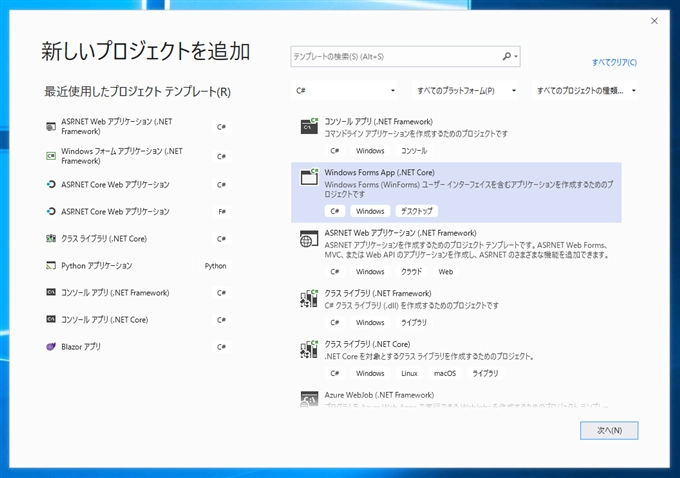This screenshot has height=478, width=680.
Task: Select コンソール アプリ (.NET Framework) template title
Action: (379, 122)
